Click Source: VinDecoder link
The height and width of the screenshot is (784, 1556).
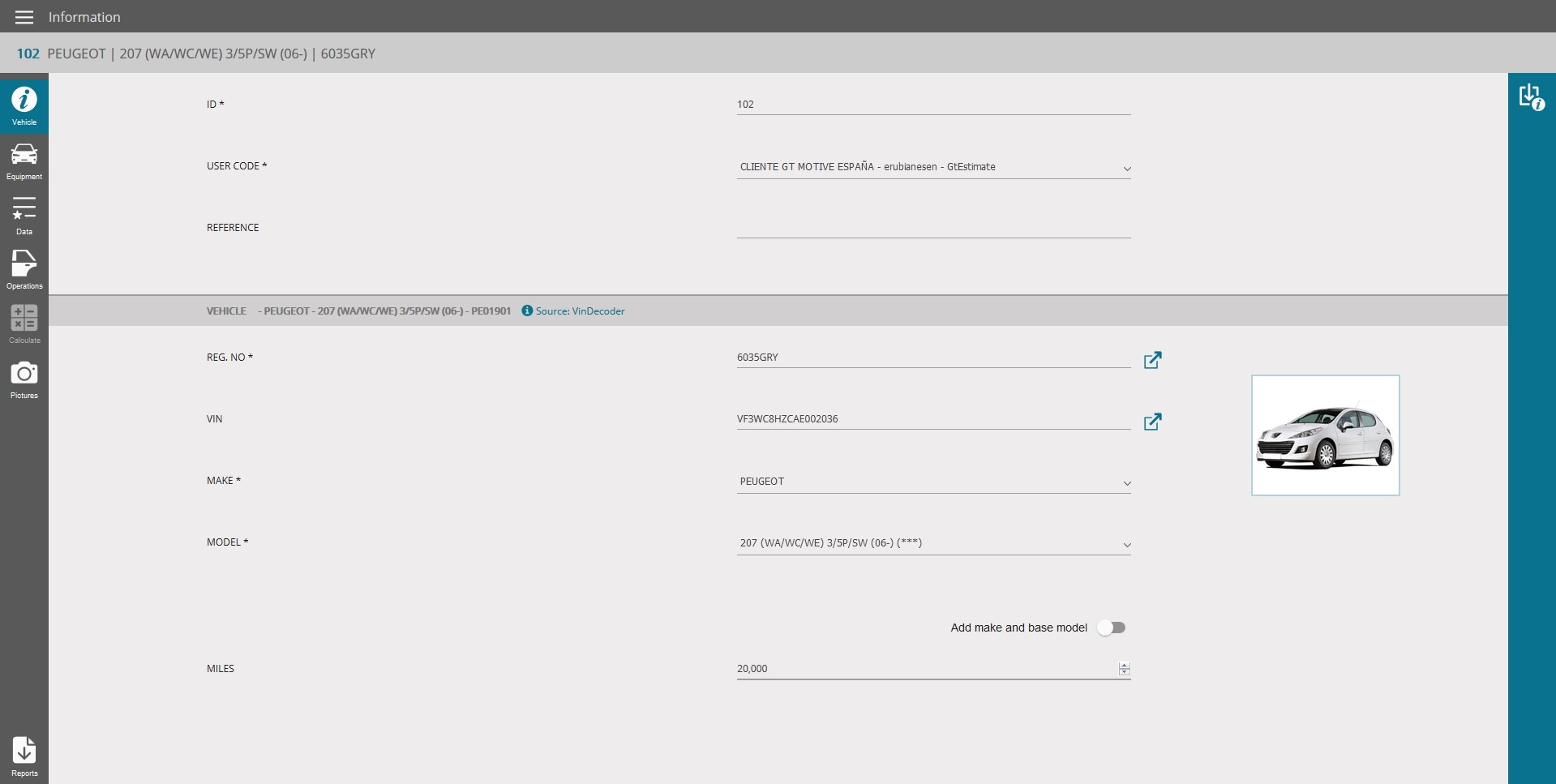coord(579,311)
